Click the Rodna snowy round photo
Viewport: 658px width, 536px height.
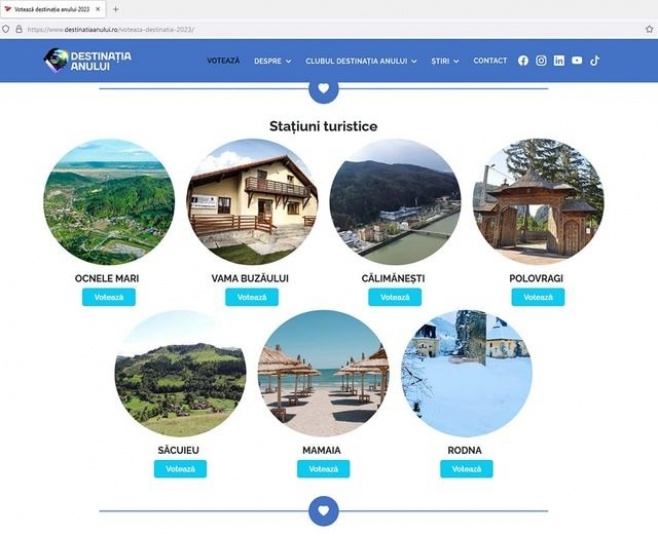pyautogui.click(x=466, y=374)
